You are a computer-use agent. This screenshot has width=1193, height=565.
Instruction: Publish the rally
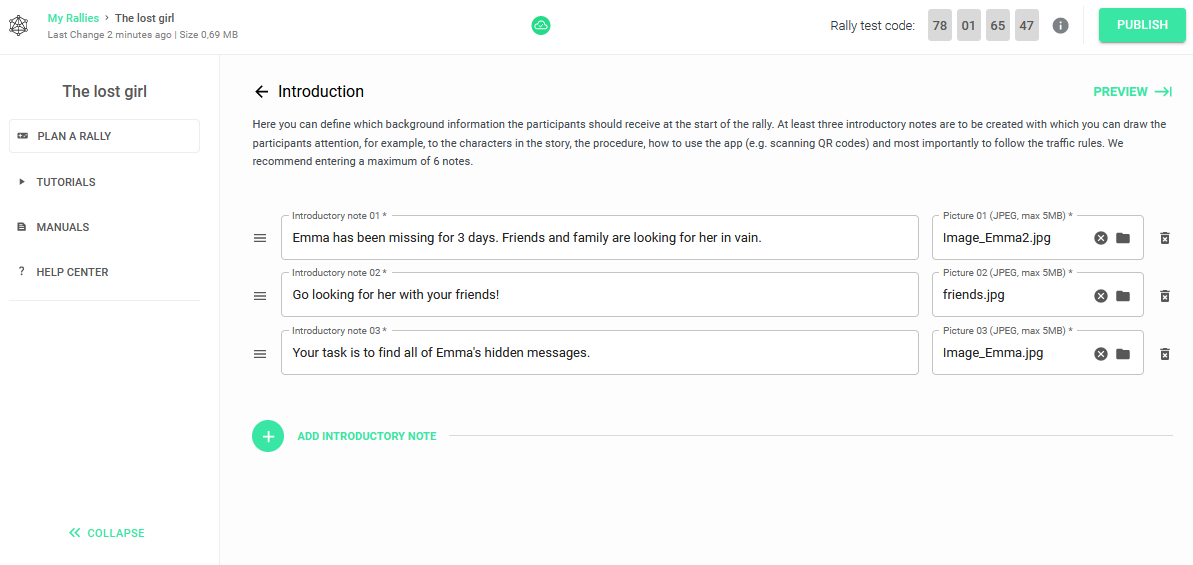point(1142,25)
